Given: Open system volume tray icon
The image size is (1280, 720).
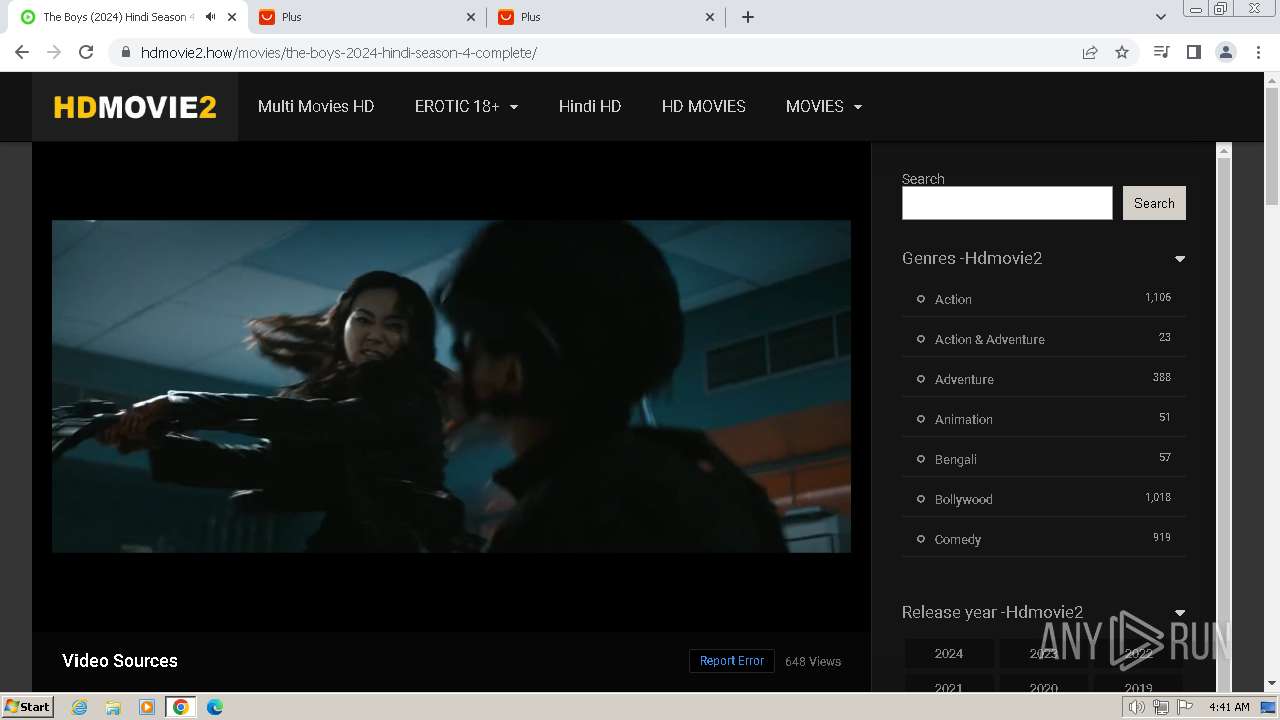Looking at the screenshot, I should point(1137,707).
